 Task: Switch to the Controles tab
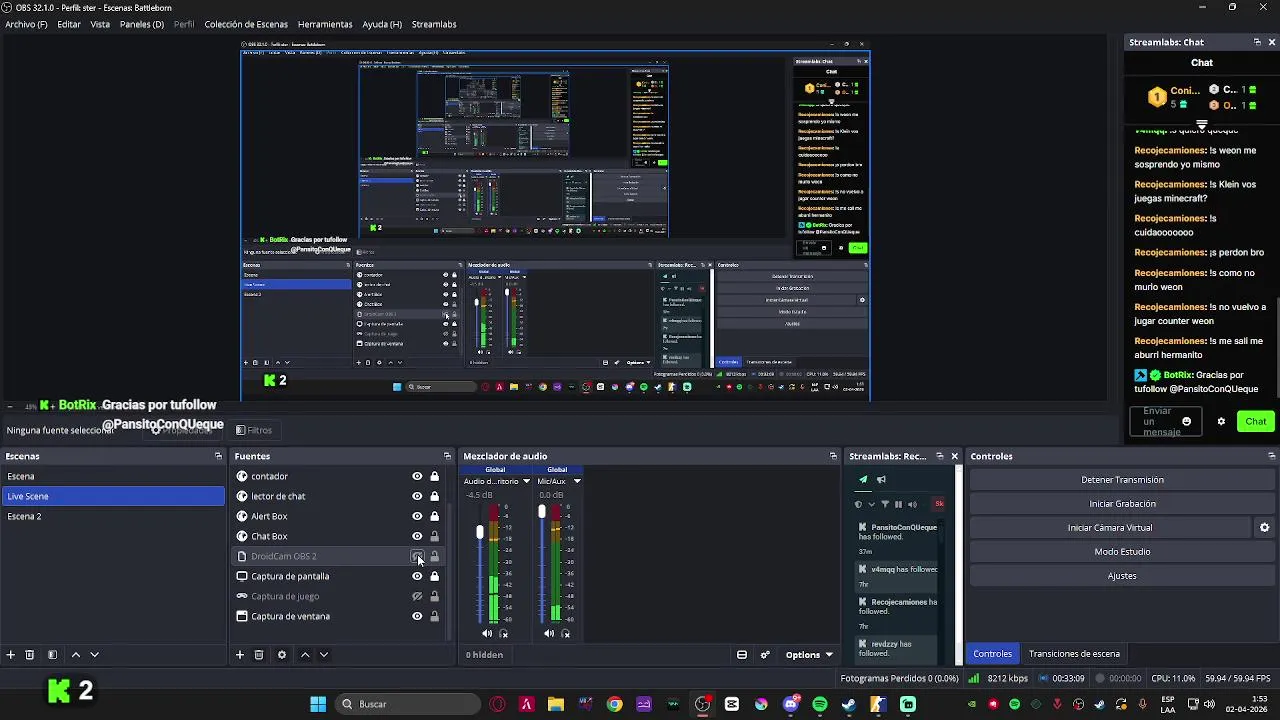[x=993, y=654]
